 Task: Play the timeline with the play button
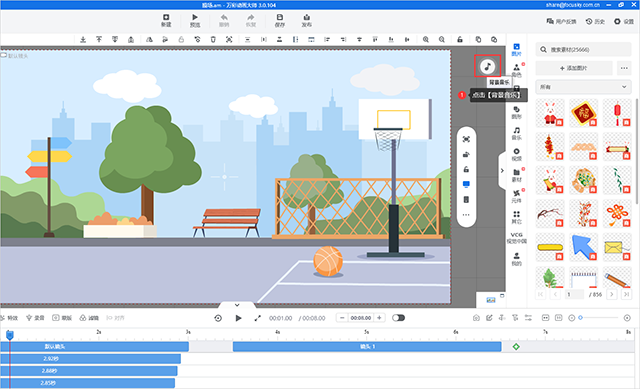click(x=238, y=318)
